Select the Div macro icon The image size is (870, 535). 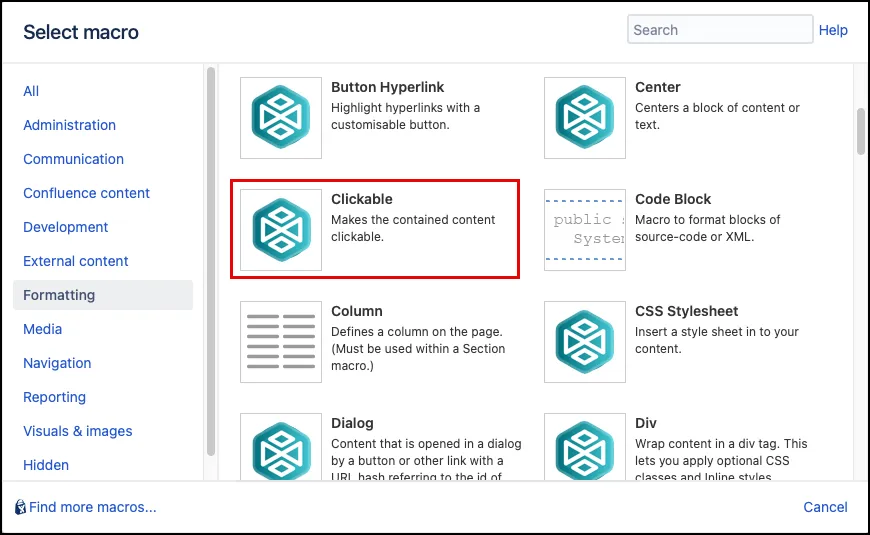tap(585, 447)
